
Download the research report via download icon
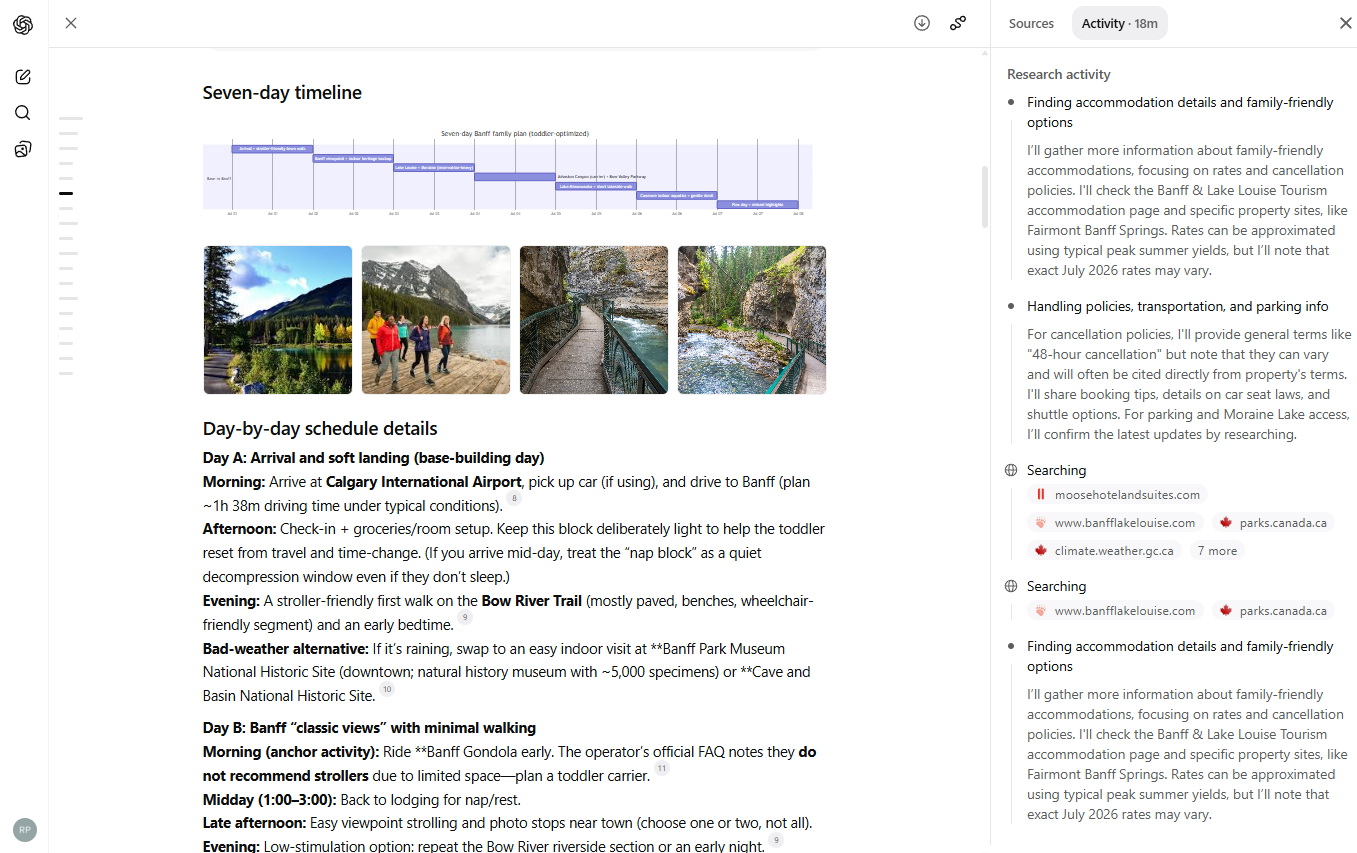(x=921, y=22)
